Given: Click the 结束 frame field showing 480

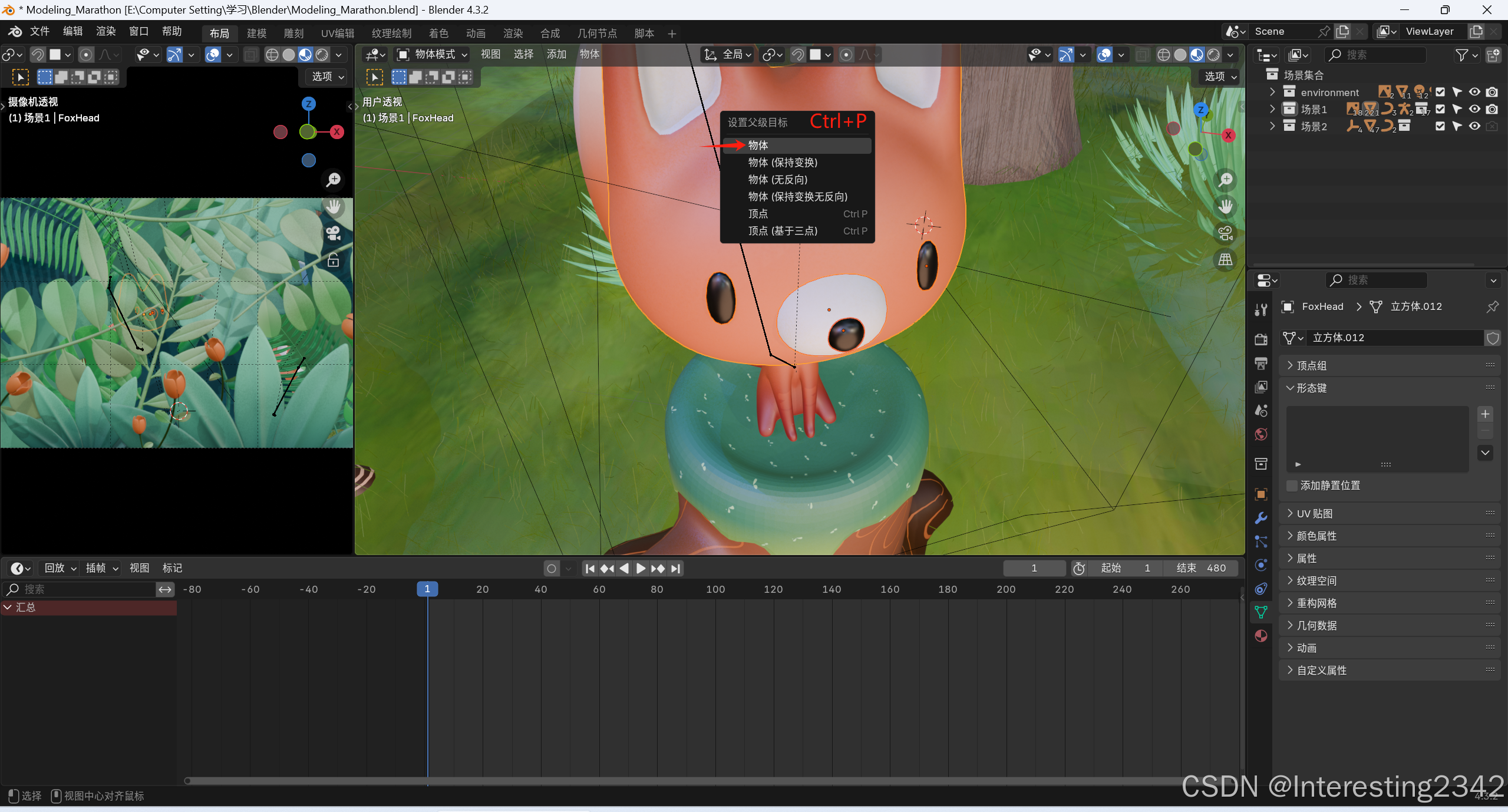Looking at the screenshot, I should click(x=1202, y=568).
